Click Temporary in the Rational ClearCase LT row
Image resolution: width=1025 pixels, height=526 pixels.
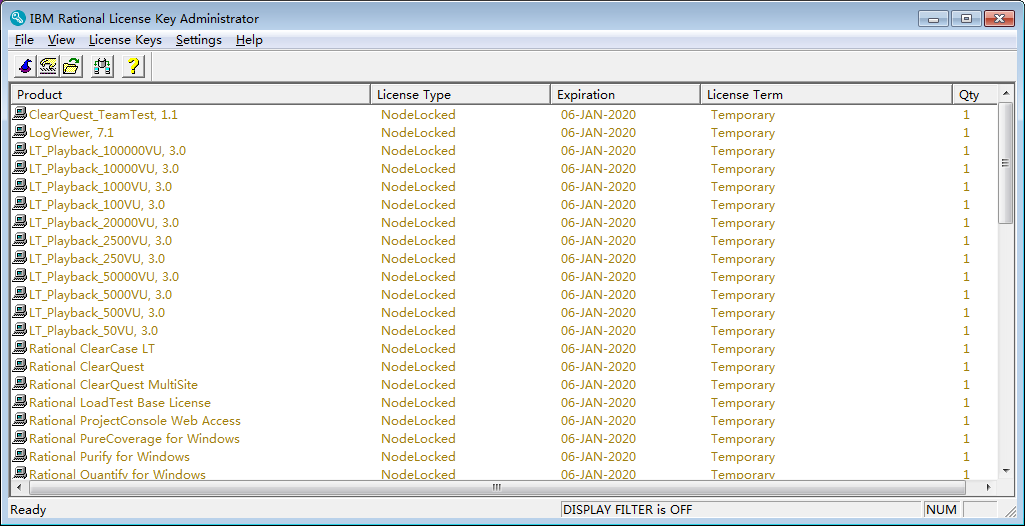(743, 348)
